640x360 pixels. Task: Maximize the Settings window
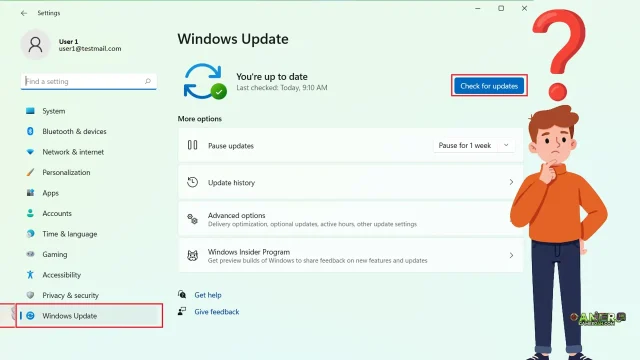coord(501,8)
